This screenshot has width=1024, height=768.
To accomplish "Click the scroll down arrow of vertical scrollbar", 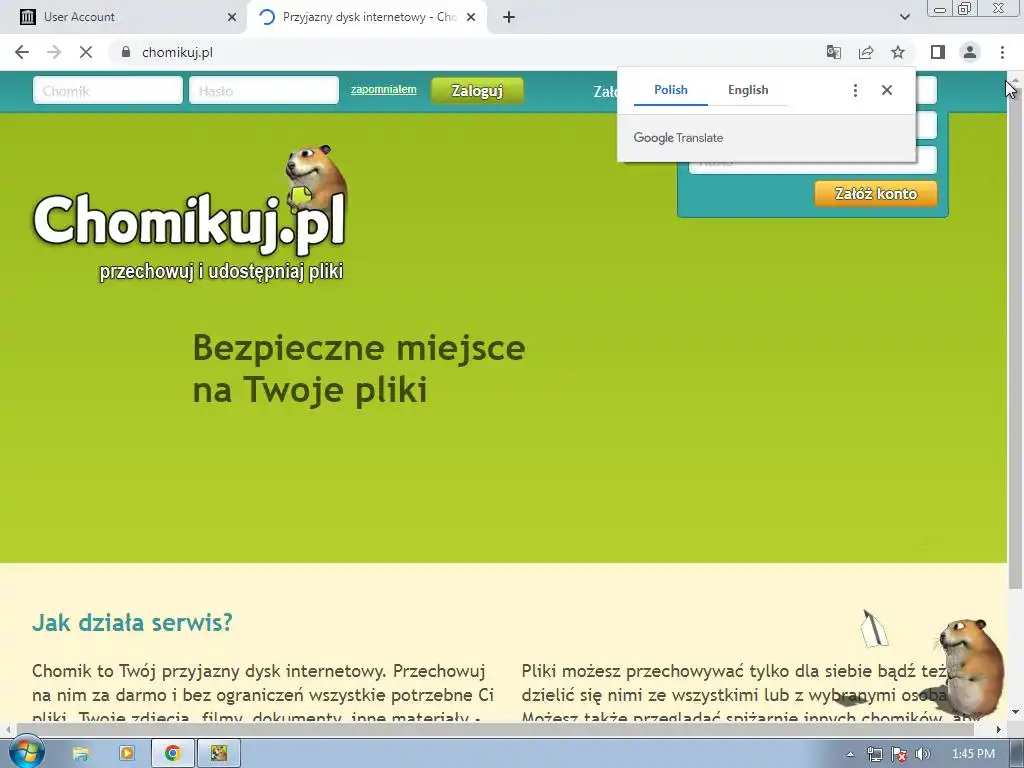I will pos(1014,711).
